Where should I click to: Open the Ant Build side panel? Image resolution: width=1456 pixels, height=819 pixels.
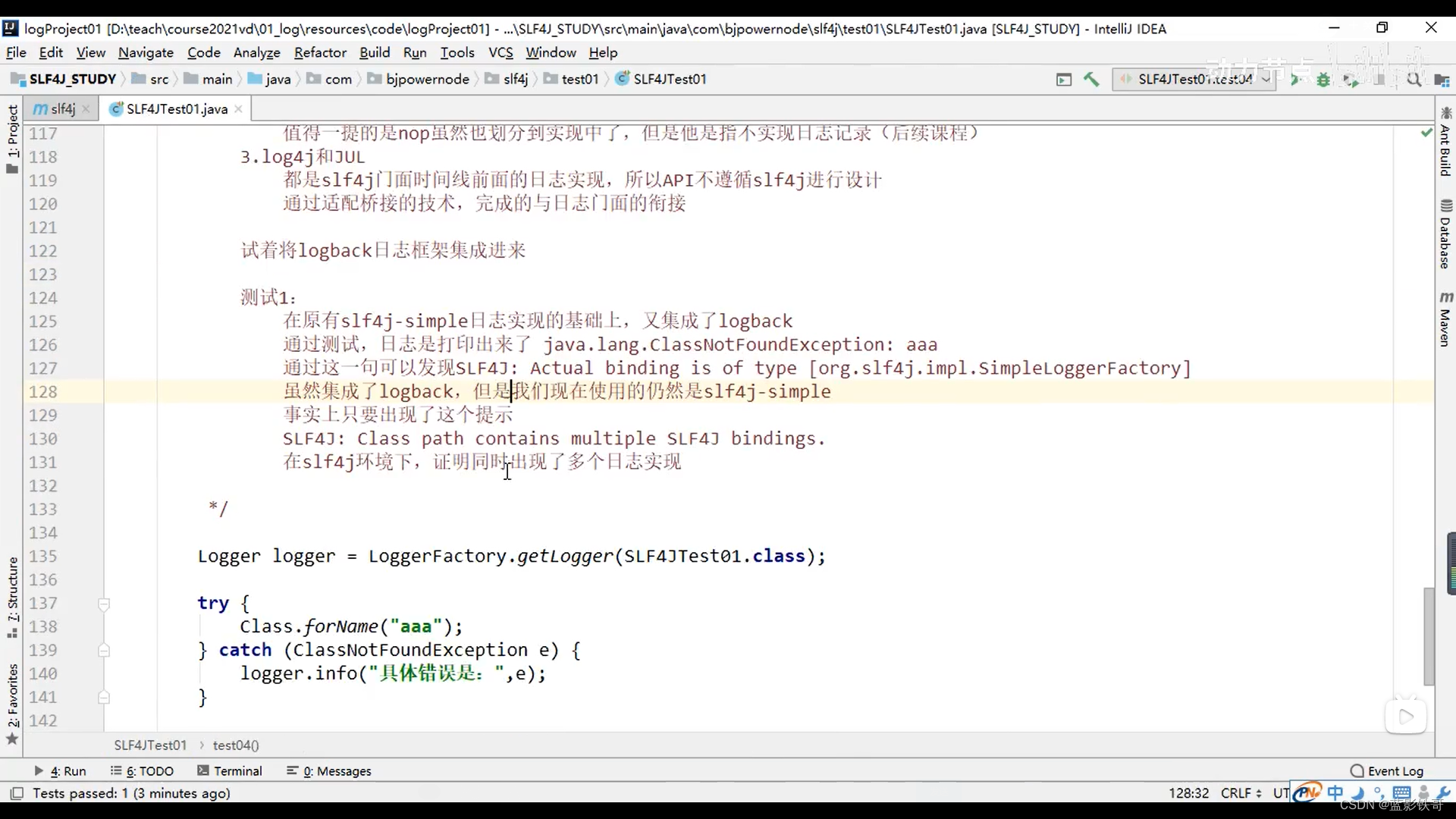pos(1445,142)
